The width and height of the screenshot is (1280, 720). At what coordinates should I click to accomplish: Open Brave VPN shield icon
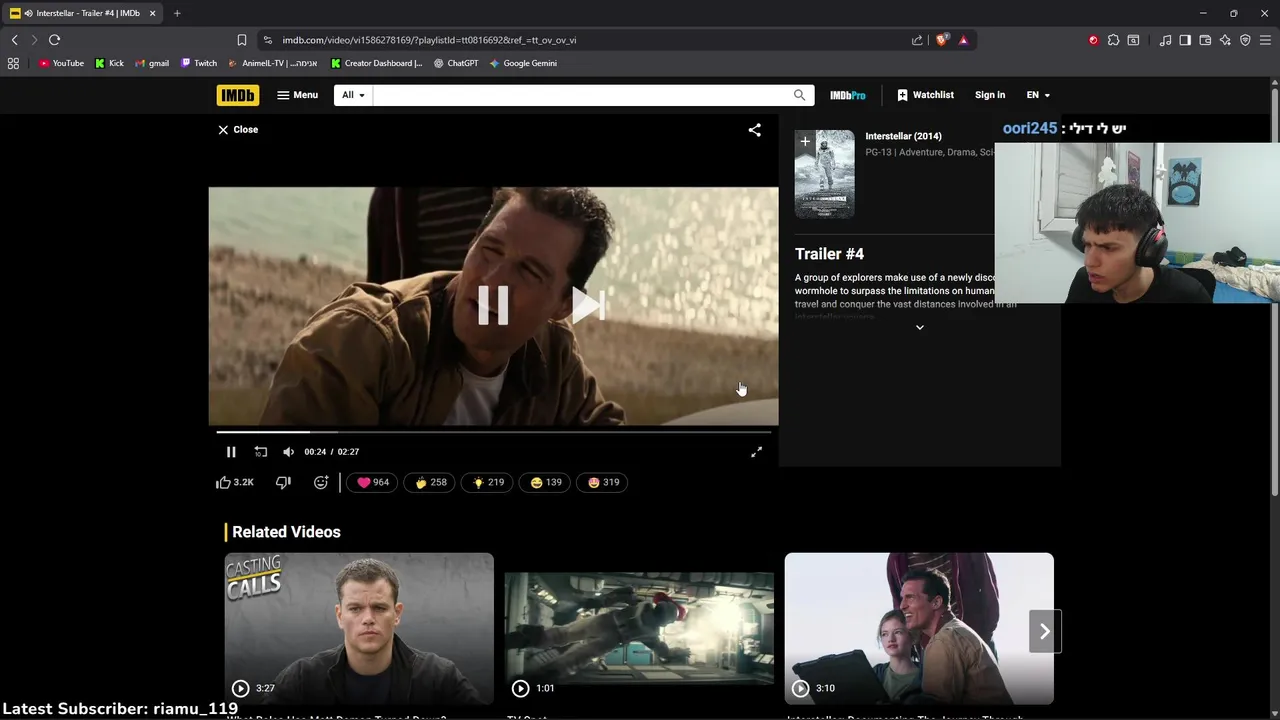(x=1245, y=40)
